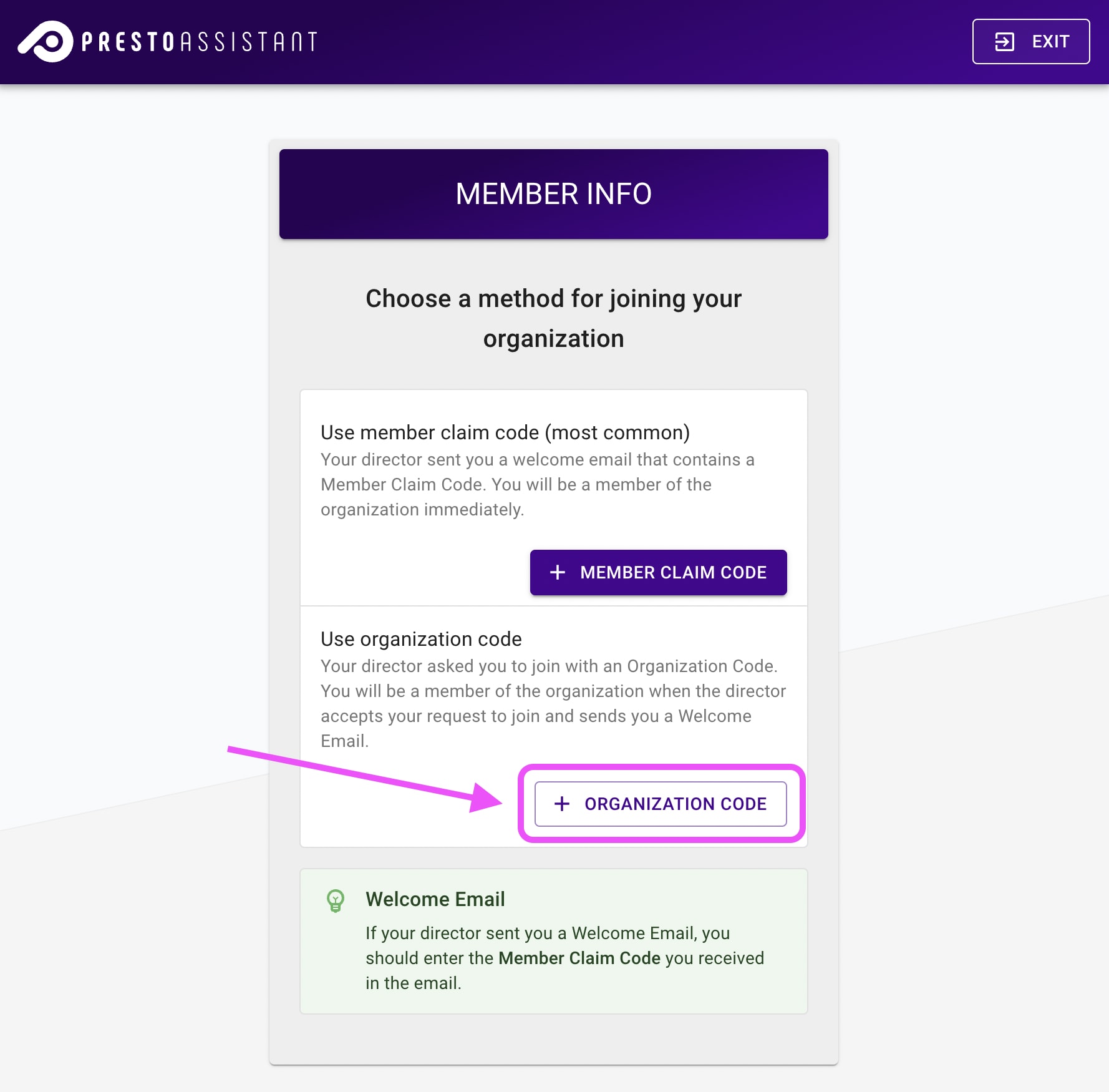The width and height of the screenshot is (1109, 1092).
Task: Click the exit door icon beside EXIT
Action: coord(1004,42)
